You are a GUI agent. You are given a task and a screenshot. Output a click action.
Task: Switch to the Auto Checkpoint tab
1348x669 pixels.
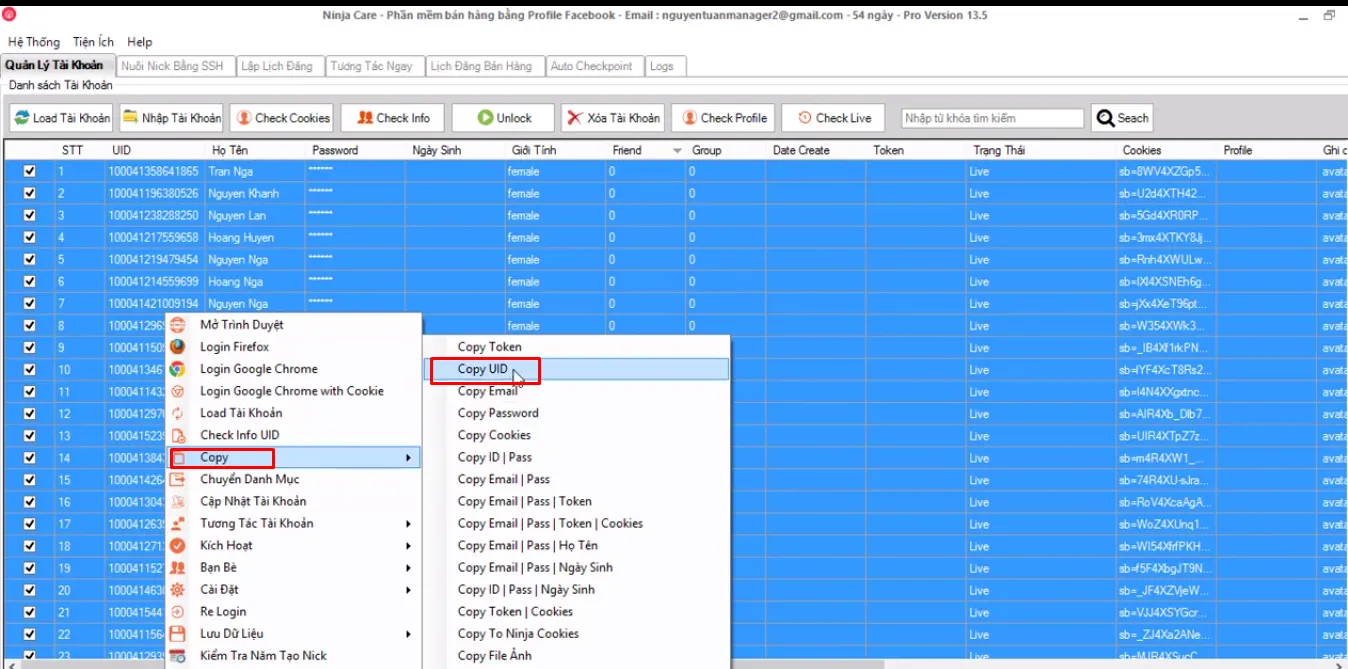tap(594, 65)
